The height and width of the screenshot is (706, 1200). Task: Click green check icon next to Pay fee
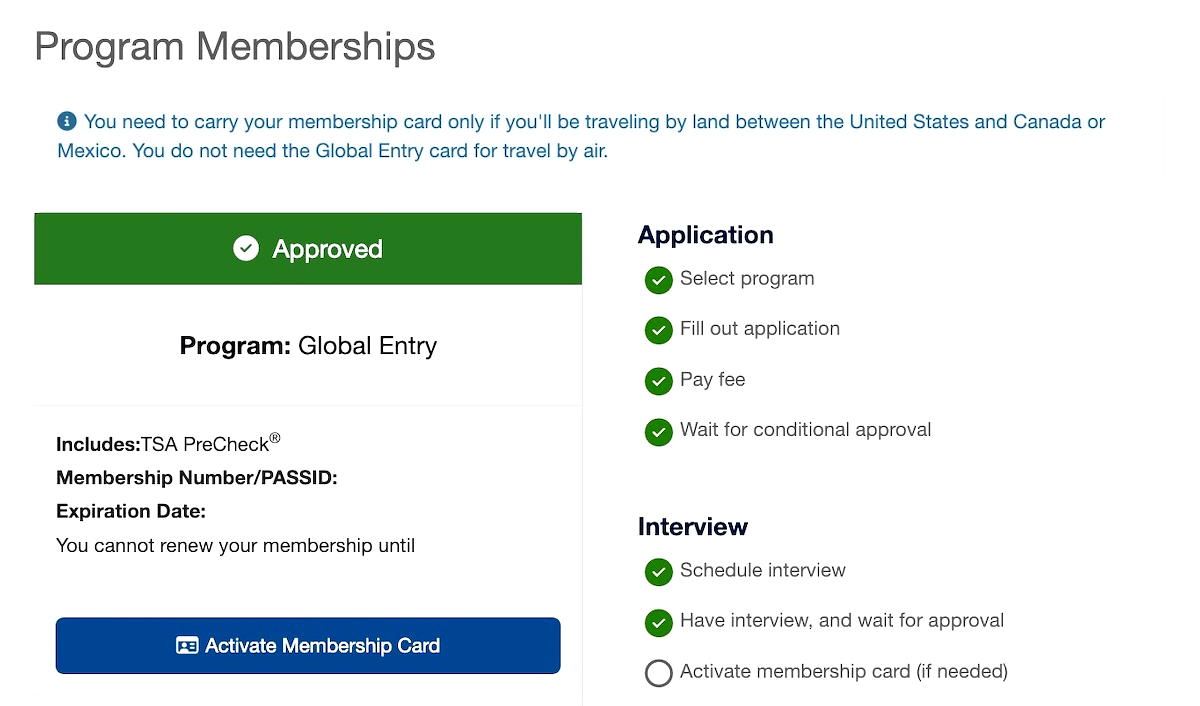[x=658, y=381]
